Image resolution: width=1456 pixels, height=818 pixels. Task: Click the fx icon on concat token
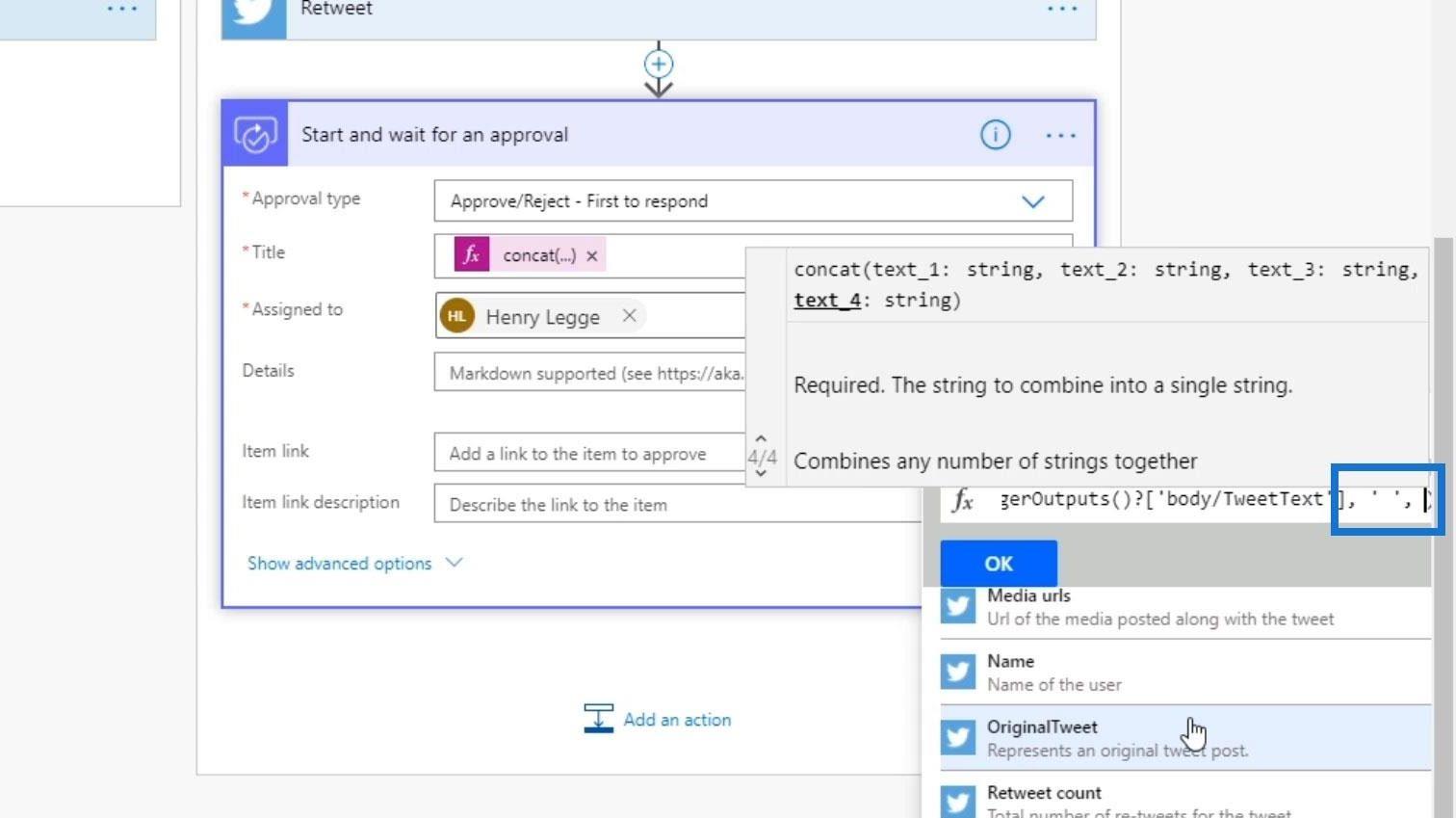click(x=472, y=255)
